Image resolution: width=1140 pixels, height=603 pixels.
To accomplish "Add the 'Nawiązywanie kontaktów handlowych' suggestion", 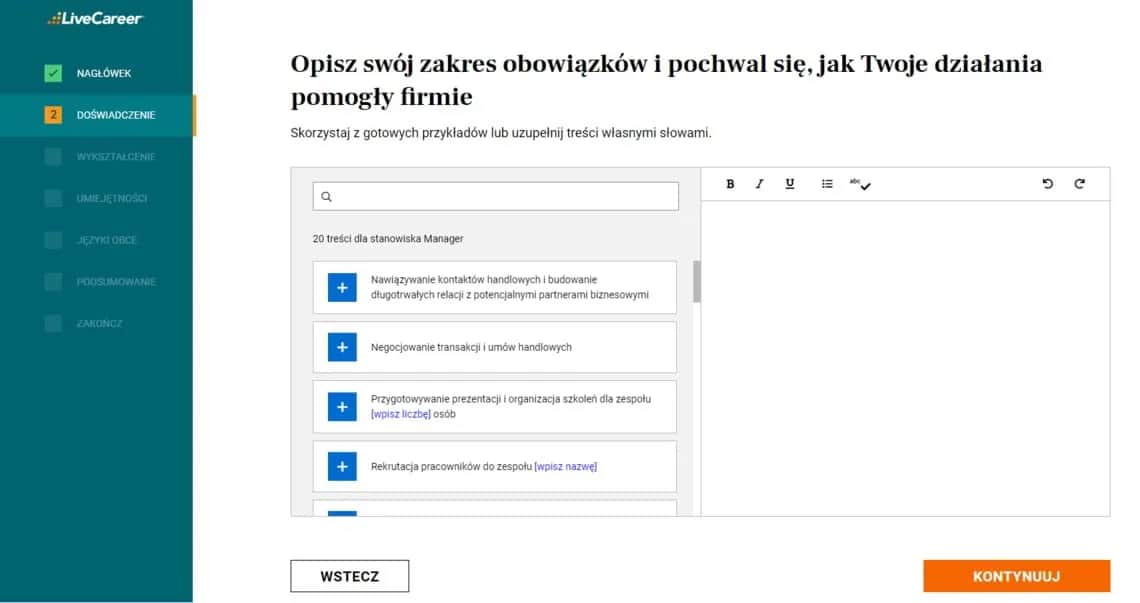I will pos(342,287).
